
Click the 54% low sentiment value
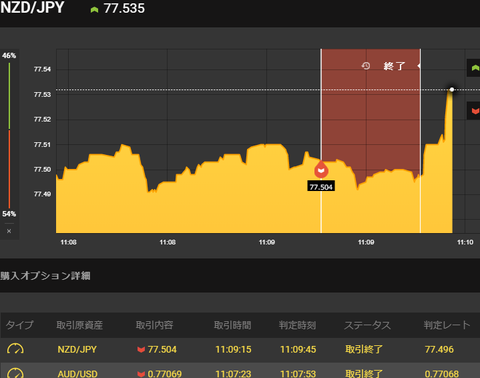click(x=9, y=214)
